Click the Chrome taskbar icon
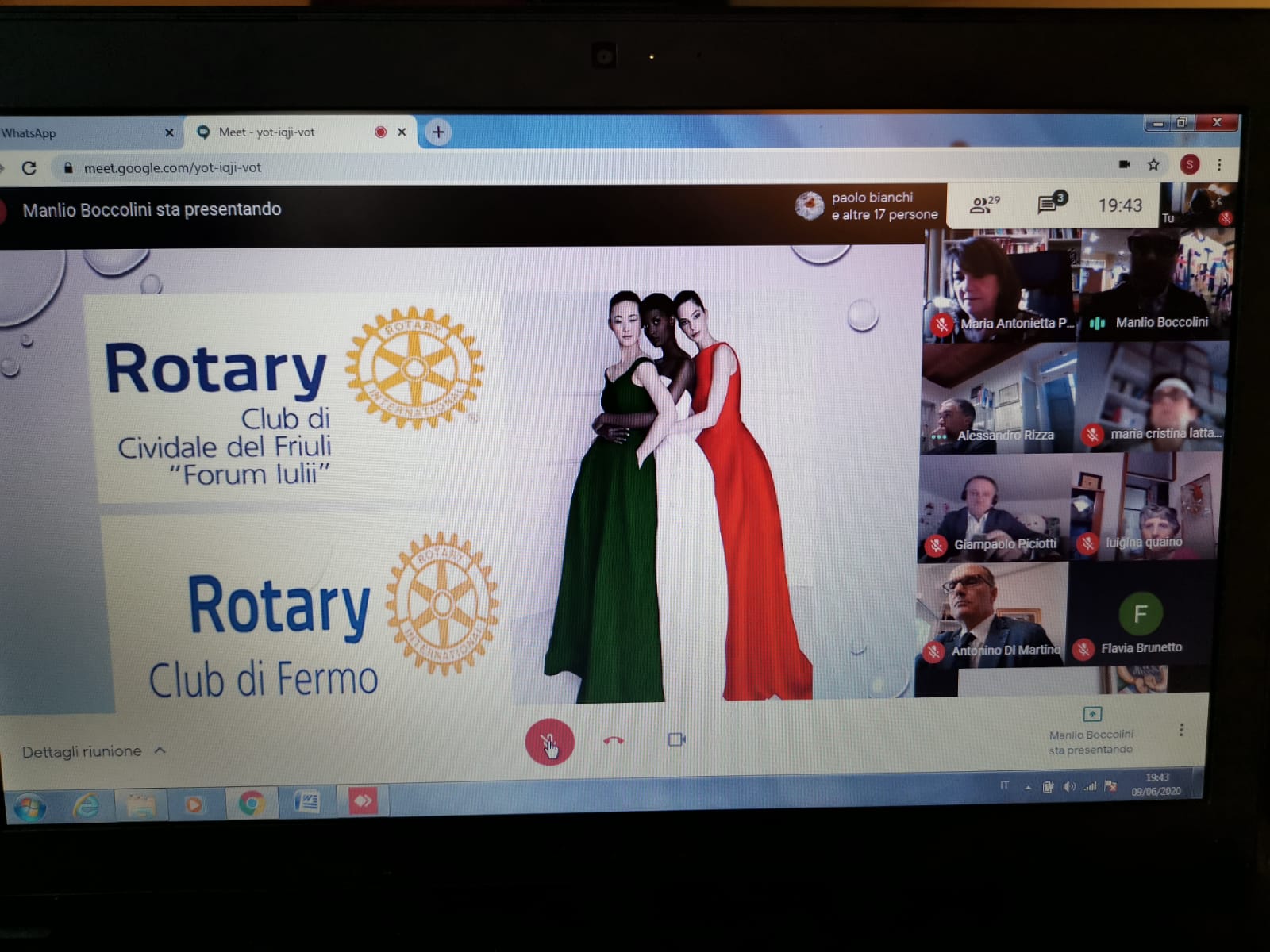 coord(251,804)
